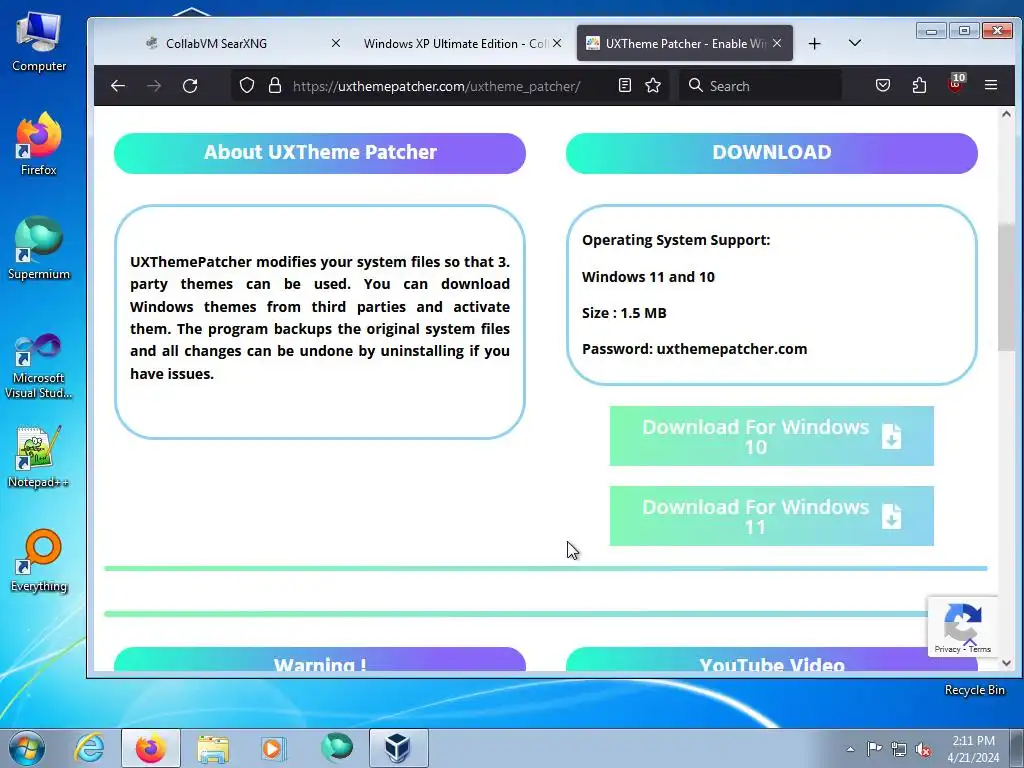Click the reCAPTCHA badge
Viewport: 1024px width, 768px height.
click(x=963, y=626)
